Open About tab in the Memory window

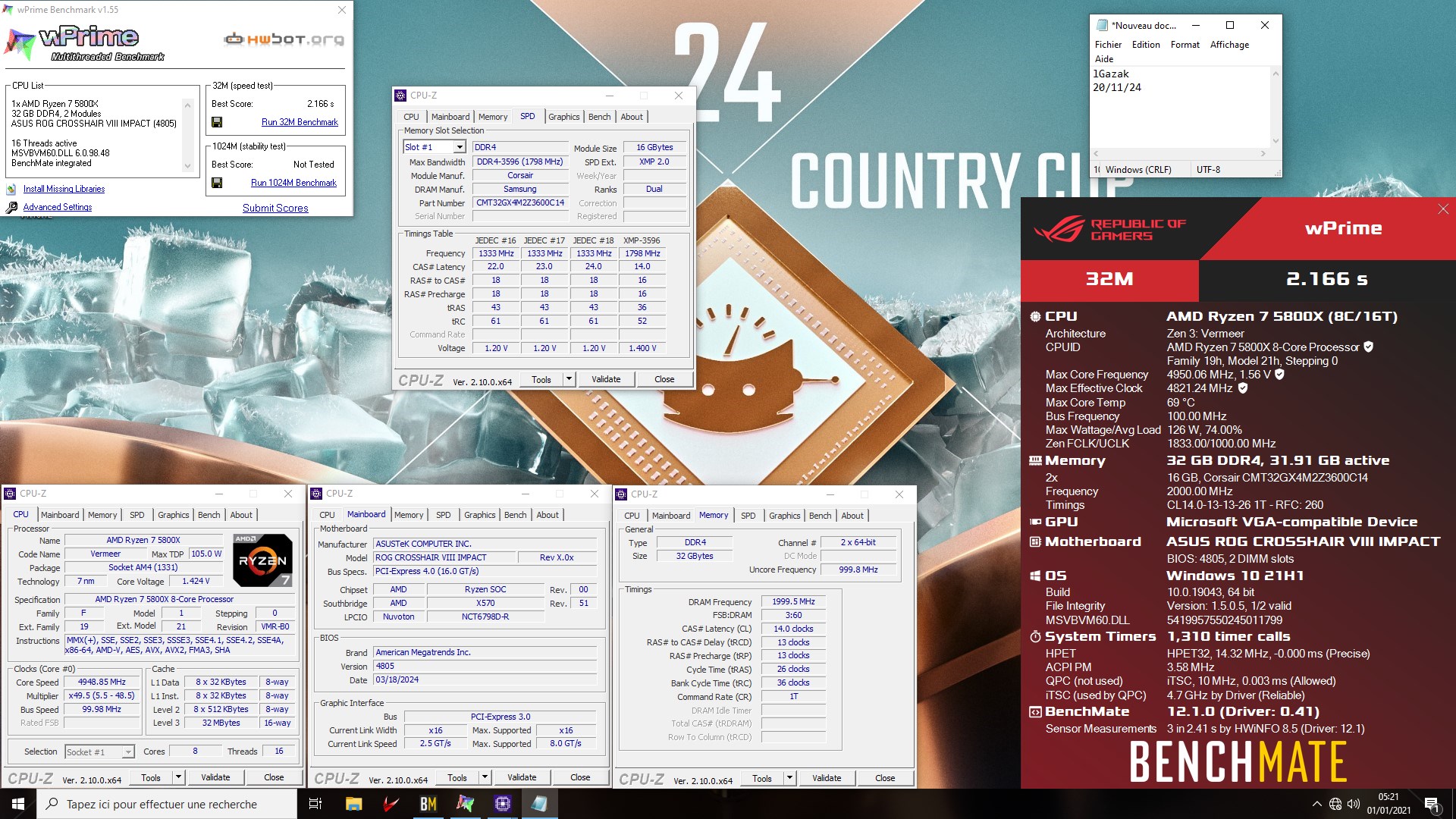[852, 516]
